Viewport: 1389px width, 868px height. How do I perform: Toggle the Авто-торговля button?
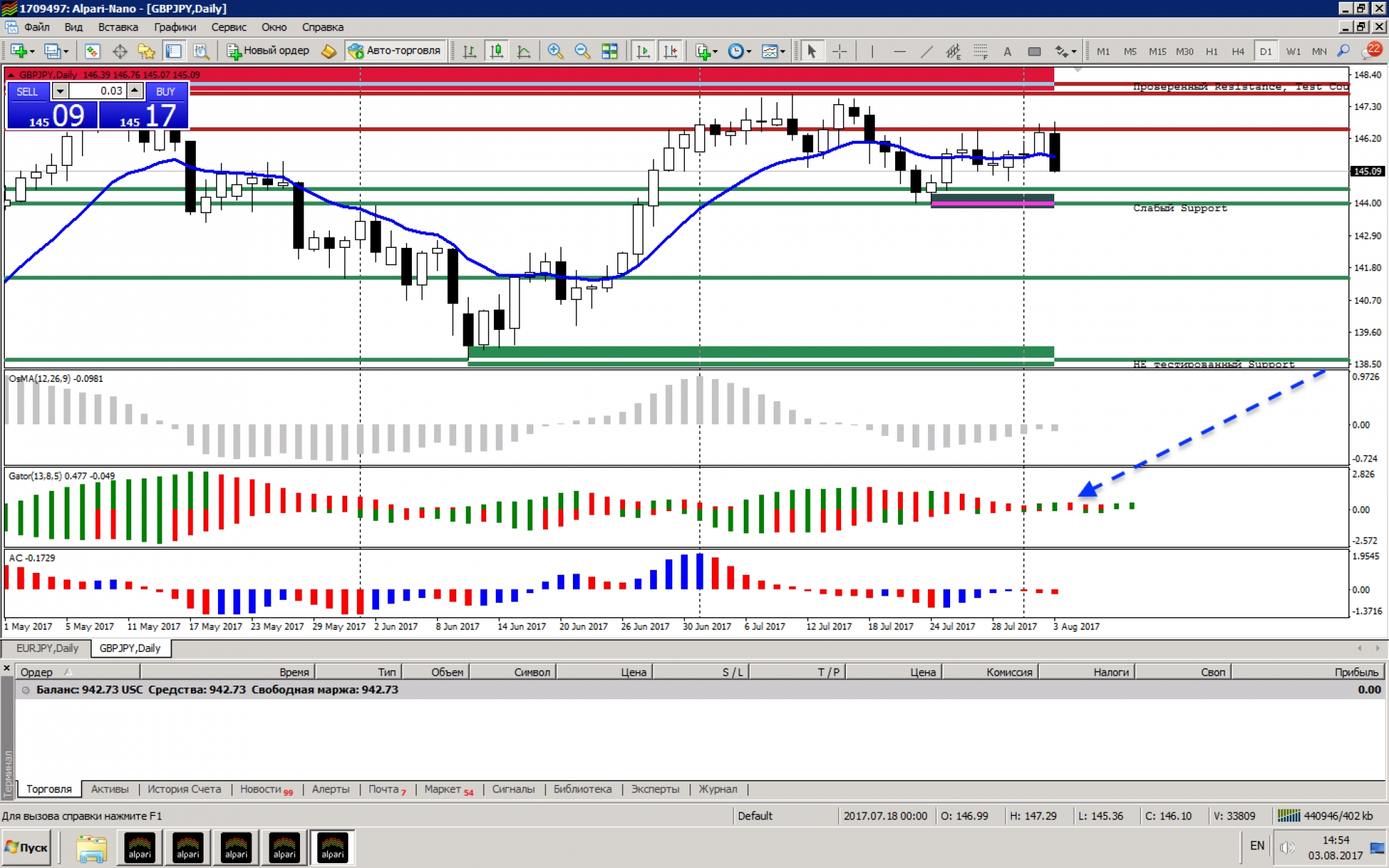pyautogui.click(x=394, y=51)
